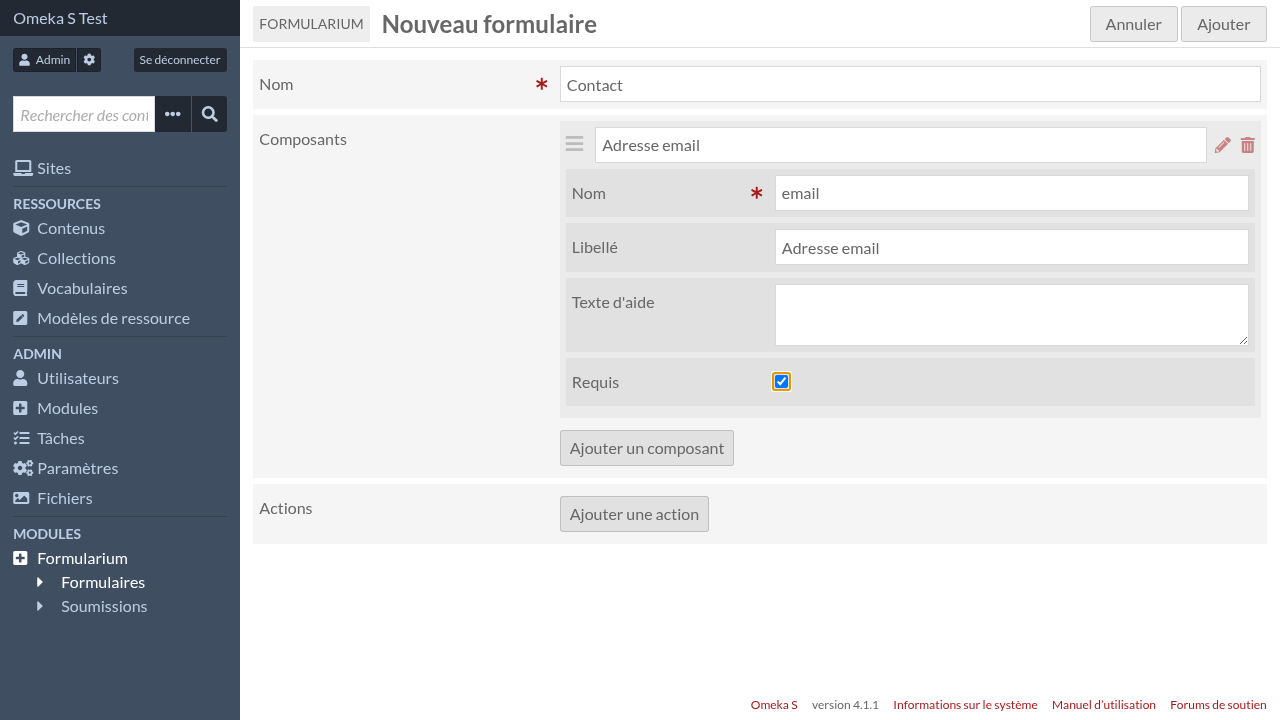This screenshot has height=720, width=1280.
Task: Click the drag handle beside Adresse email
Action: [574, 144]
